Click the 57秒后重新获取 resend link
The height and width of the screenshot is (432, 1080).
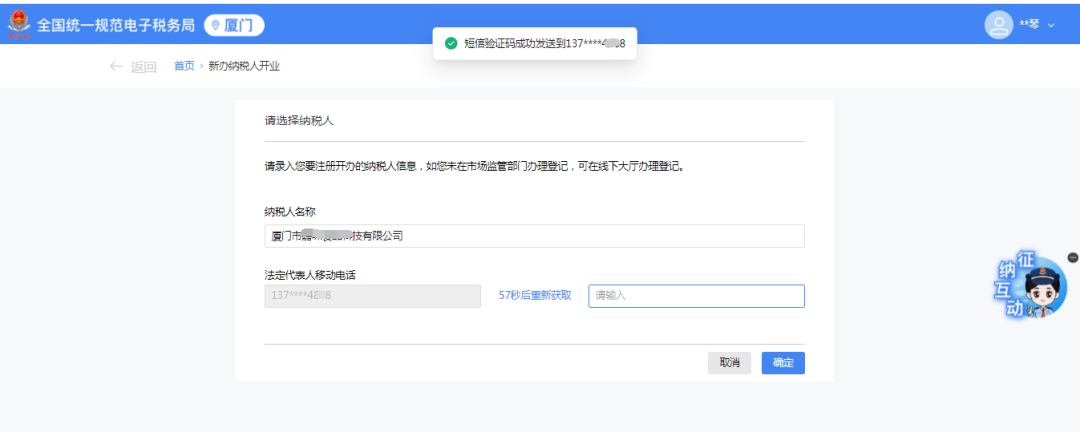click(535, 296)
